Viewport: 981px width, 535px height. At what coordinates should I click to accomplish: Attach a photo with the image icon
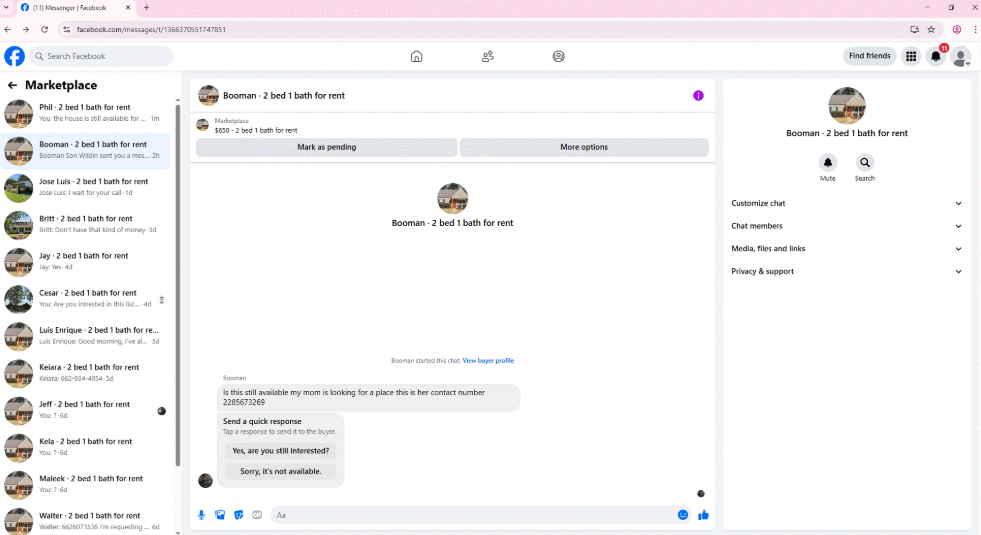(x=220, y=515)
